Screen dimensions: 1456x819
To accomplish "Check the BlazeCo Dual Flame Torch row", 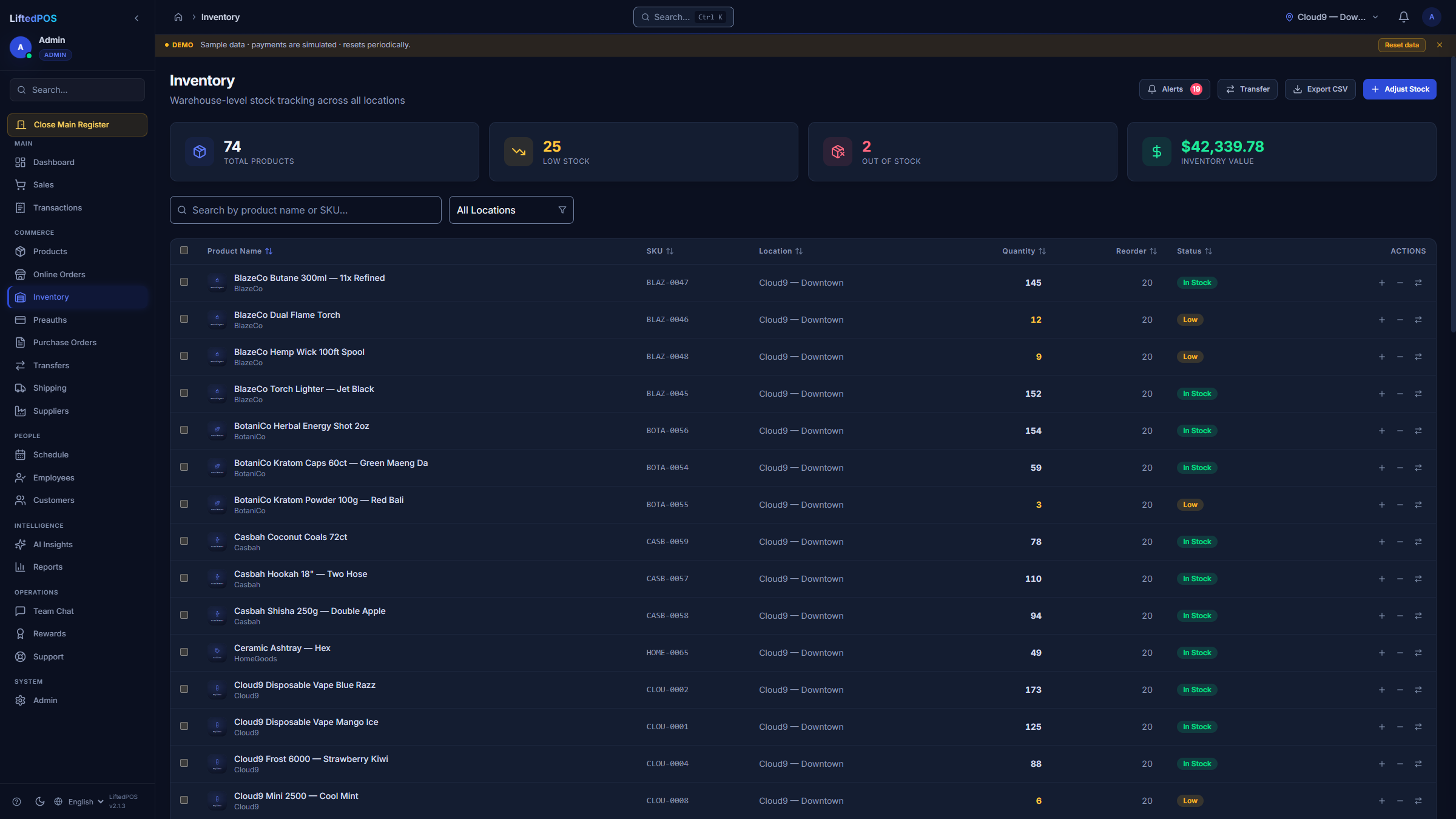I will pyautogui.click(x=184, y=318).
